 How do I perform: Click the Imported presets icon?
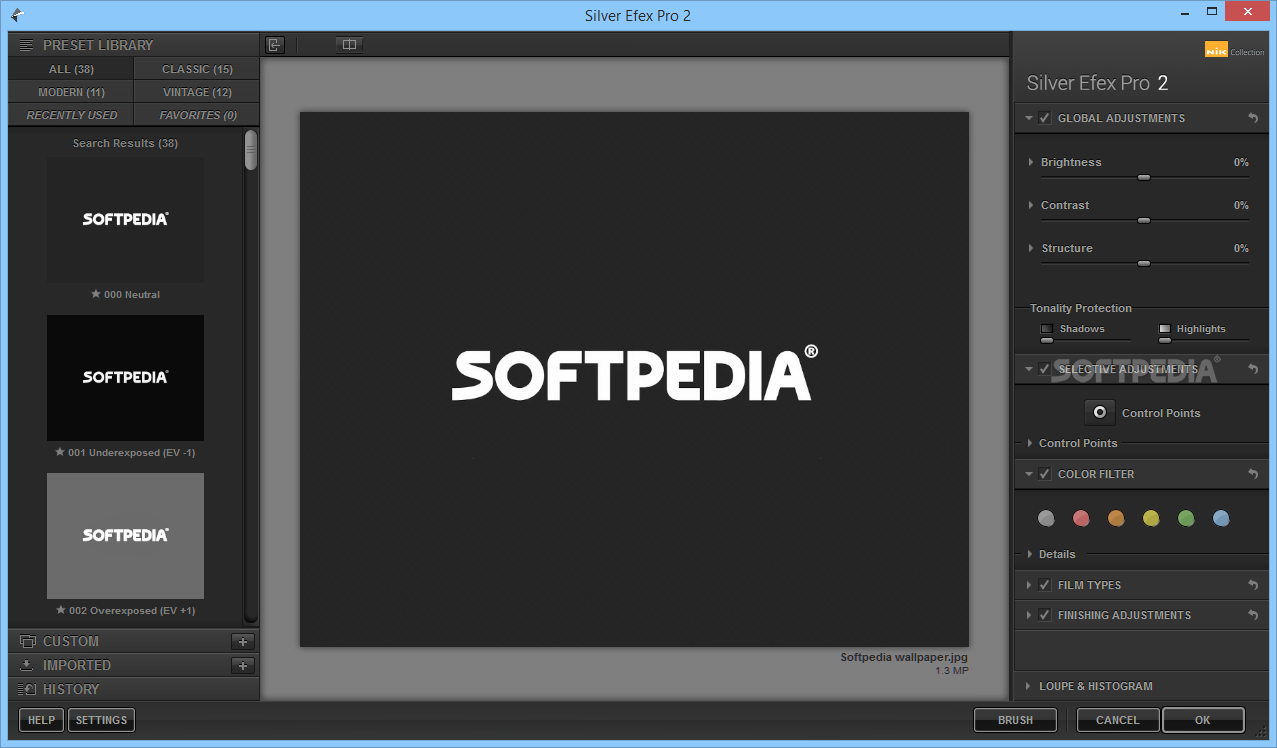(27, 665)
